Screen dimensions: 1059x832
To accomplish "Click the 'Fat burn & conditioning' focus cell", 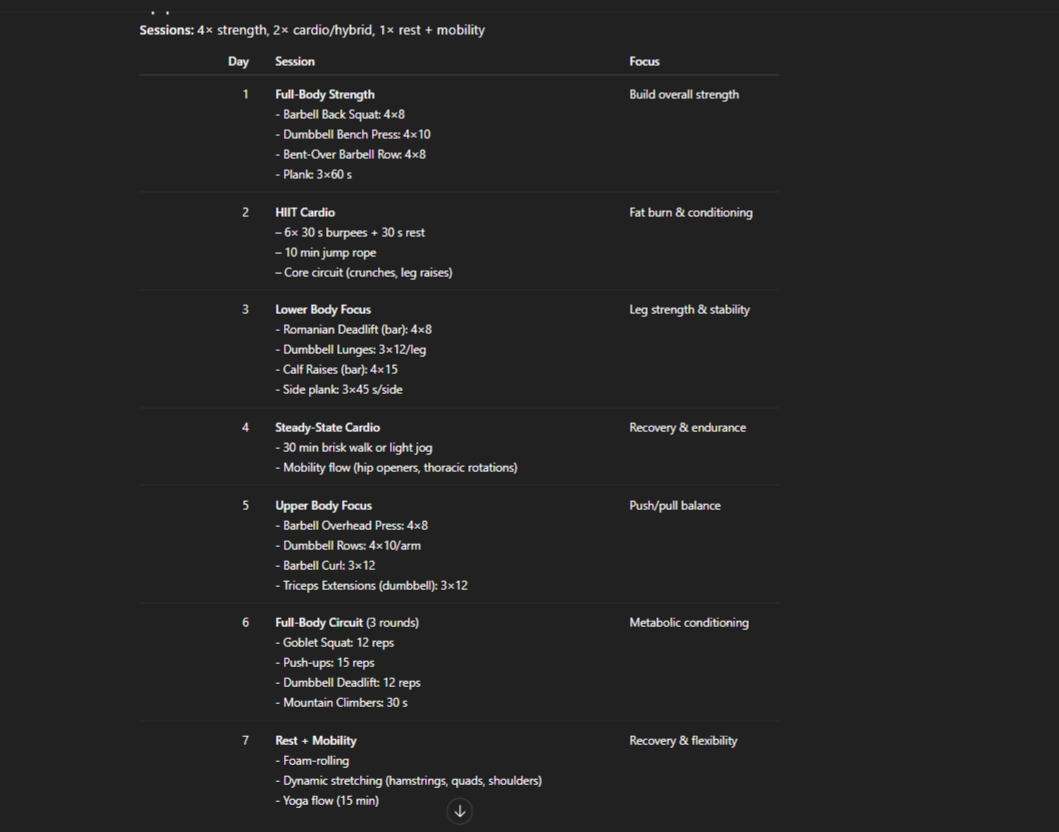I will 690,212.
